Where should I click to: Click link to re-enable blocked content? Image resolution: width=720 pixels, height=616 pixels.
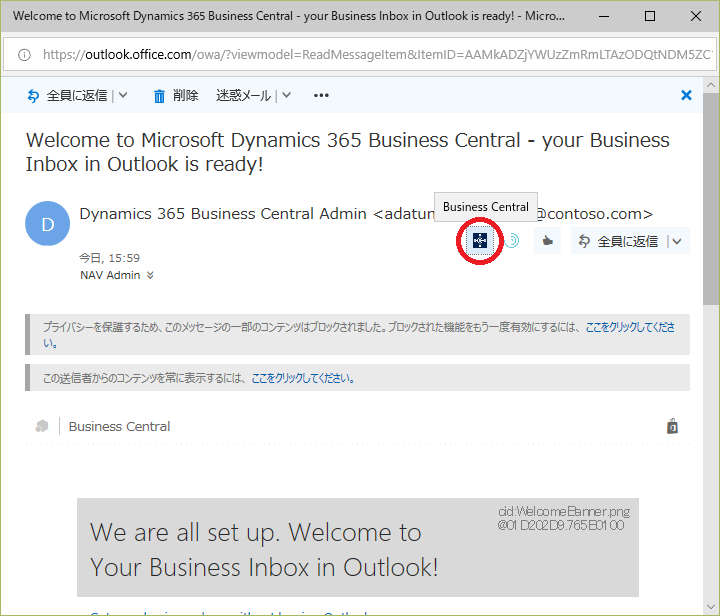pyautogui.click(x=630, y=327)
